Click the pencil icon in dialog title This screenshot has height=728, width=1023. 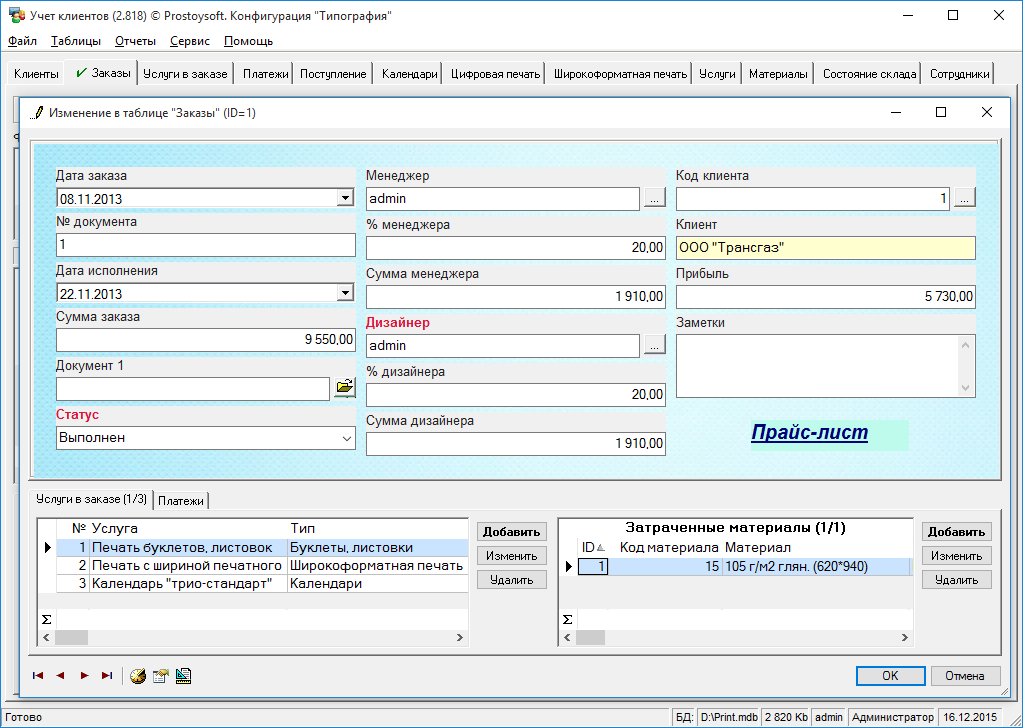coord(37,112)
